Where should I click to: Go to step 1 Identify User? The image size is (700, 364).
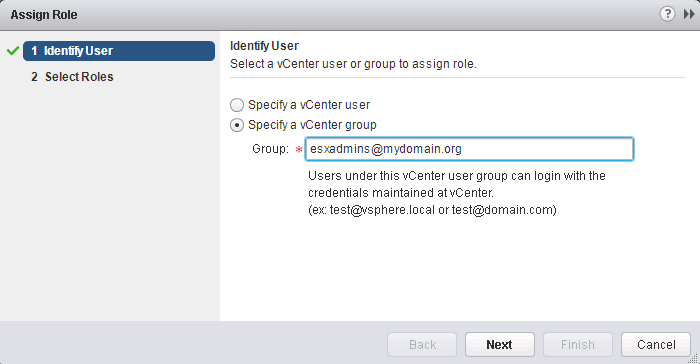click(119, 51)
